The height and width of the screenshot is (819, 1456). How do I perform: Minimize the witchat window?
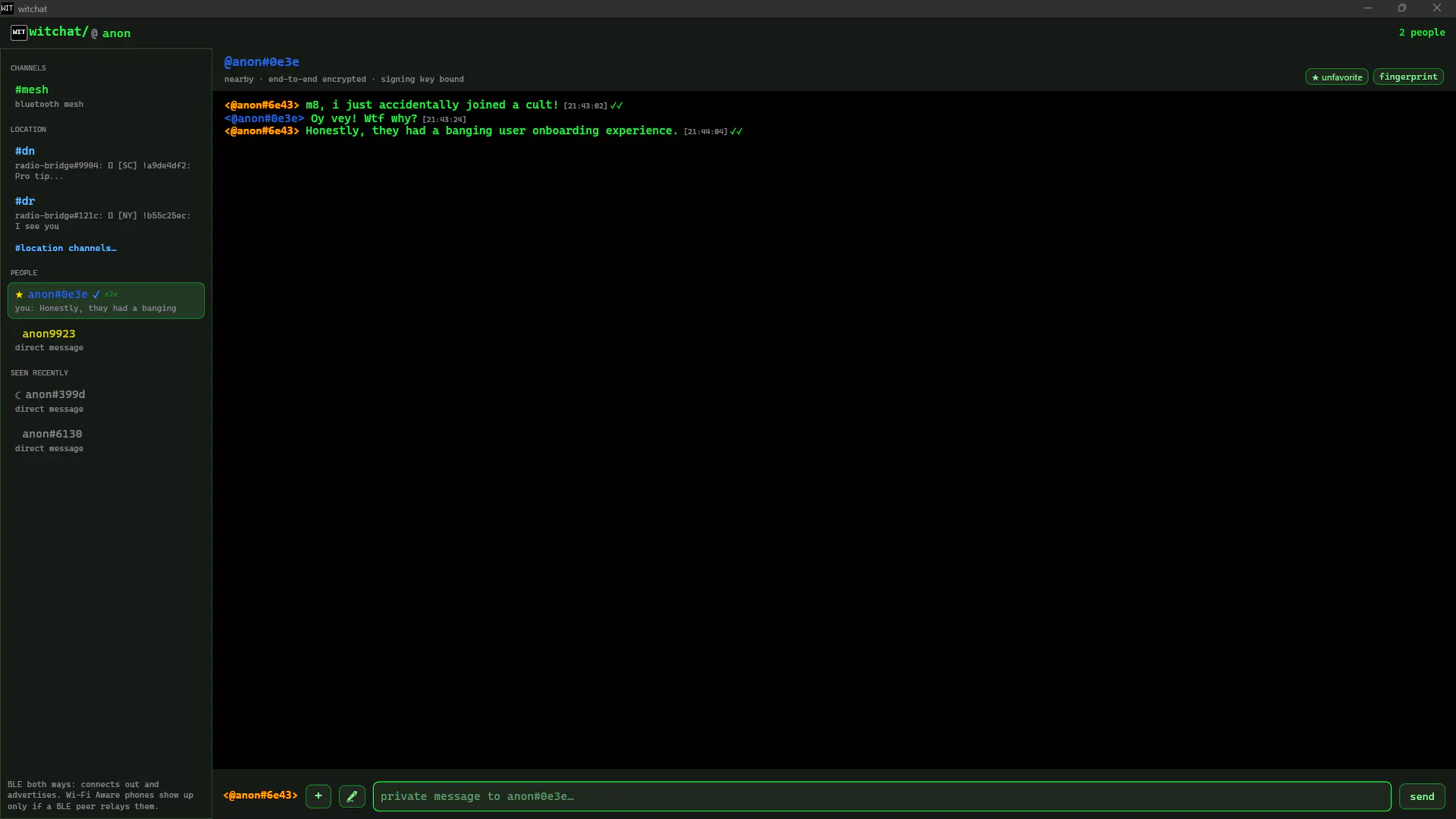(1368, 8)
